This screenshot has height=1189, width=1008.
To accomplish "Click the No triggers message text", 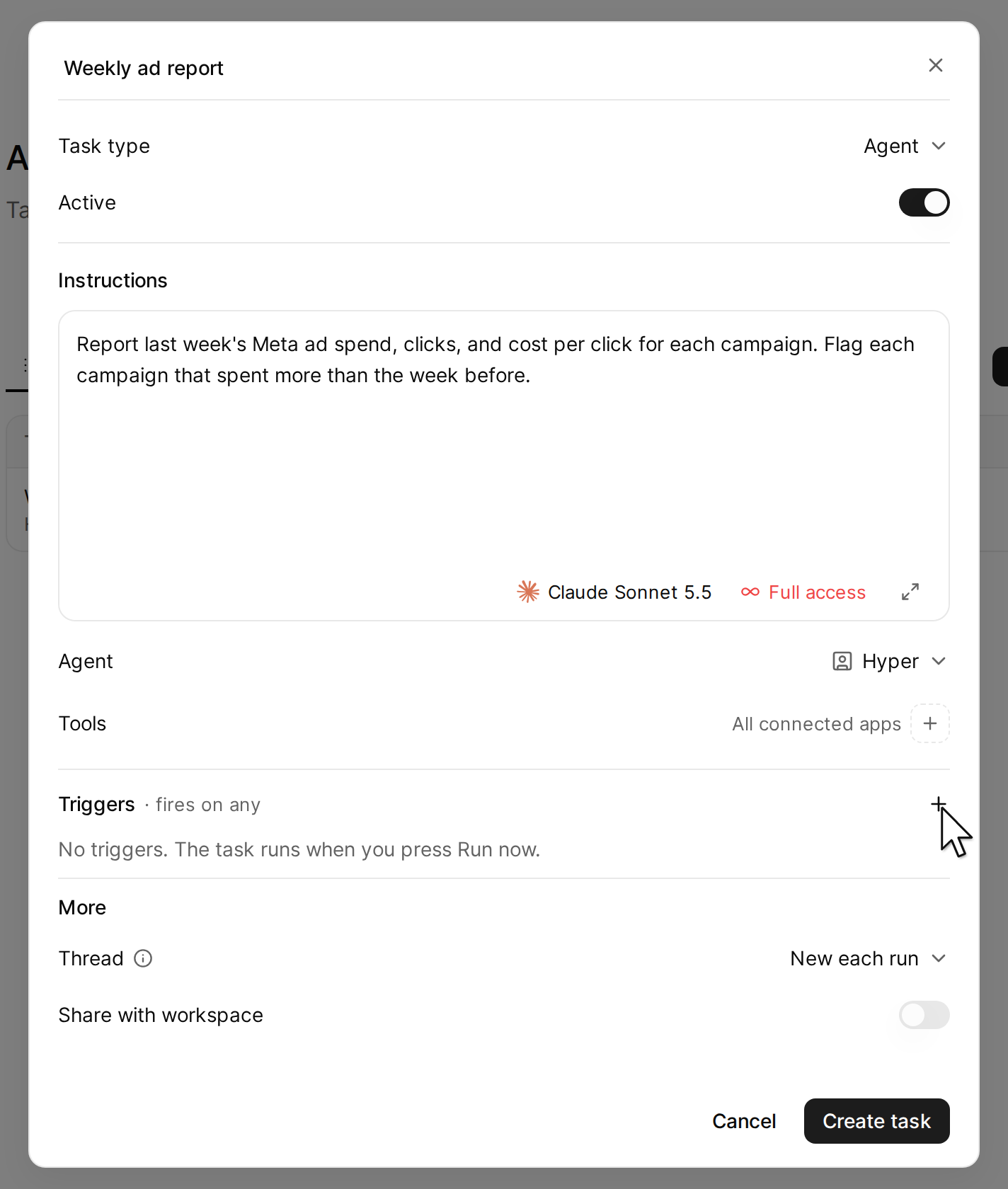I will click(x=299, y=849).
